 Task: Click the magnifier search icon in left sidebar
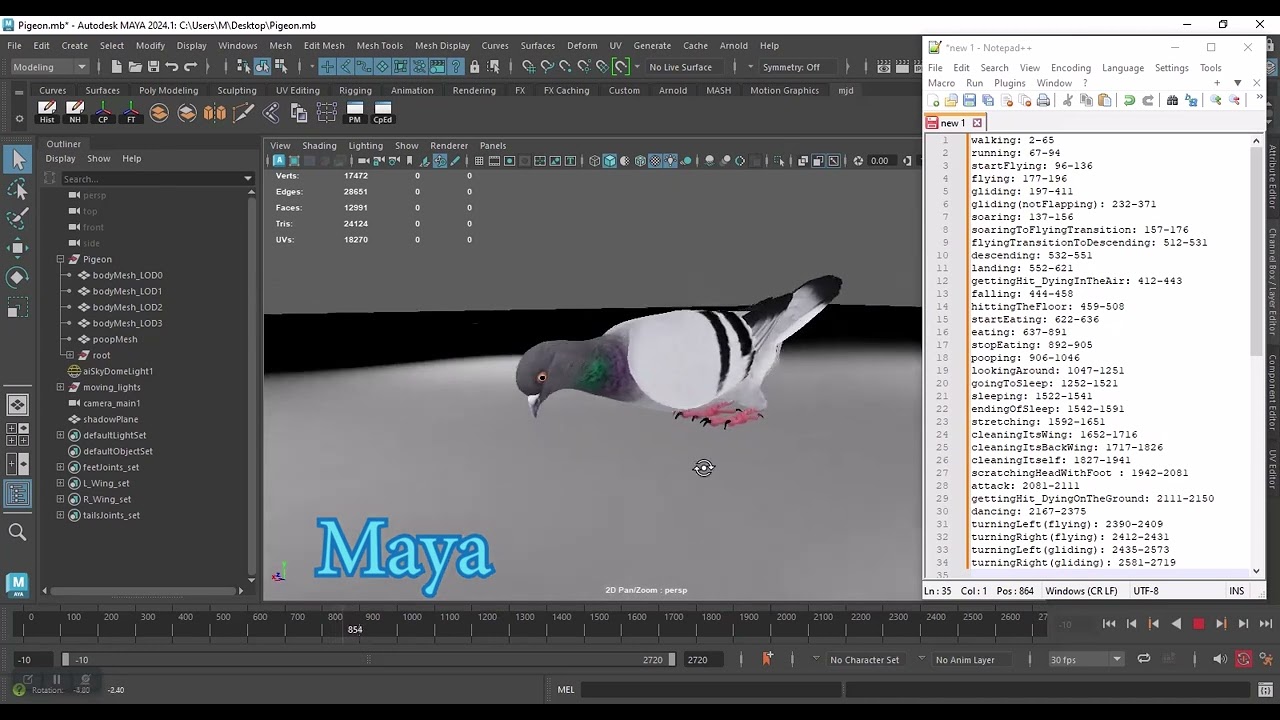[17, 533]
